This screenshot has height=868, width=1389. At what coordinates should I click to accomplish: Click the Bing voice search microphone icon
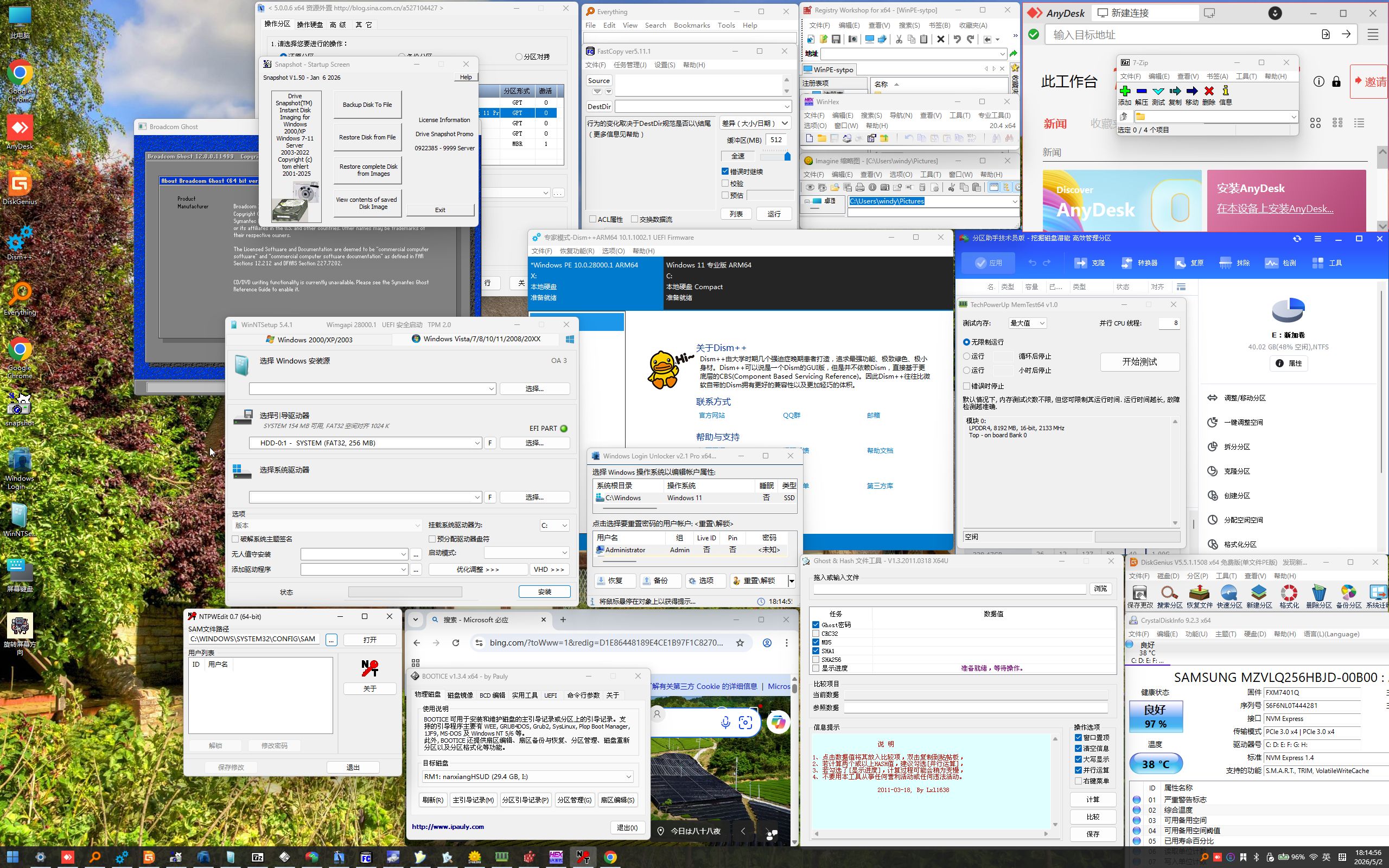click(x=725, y=722)
